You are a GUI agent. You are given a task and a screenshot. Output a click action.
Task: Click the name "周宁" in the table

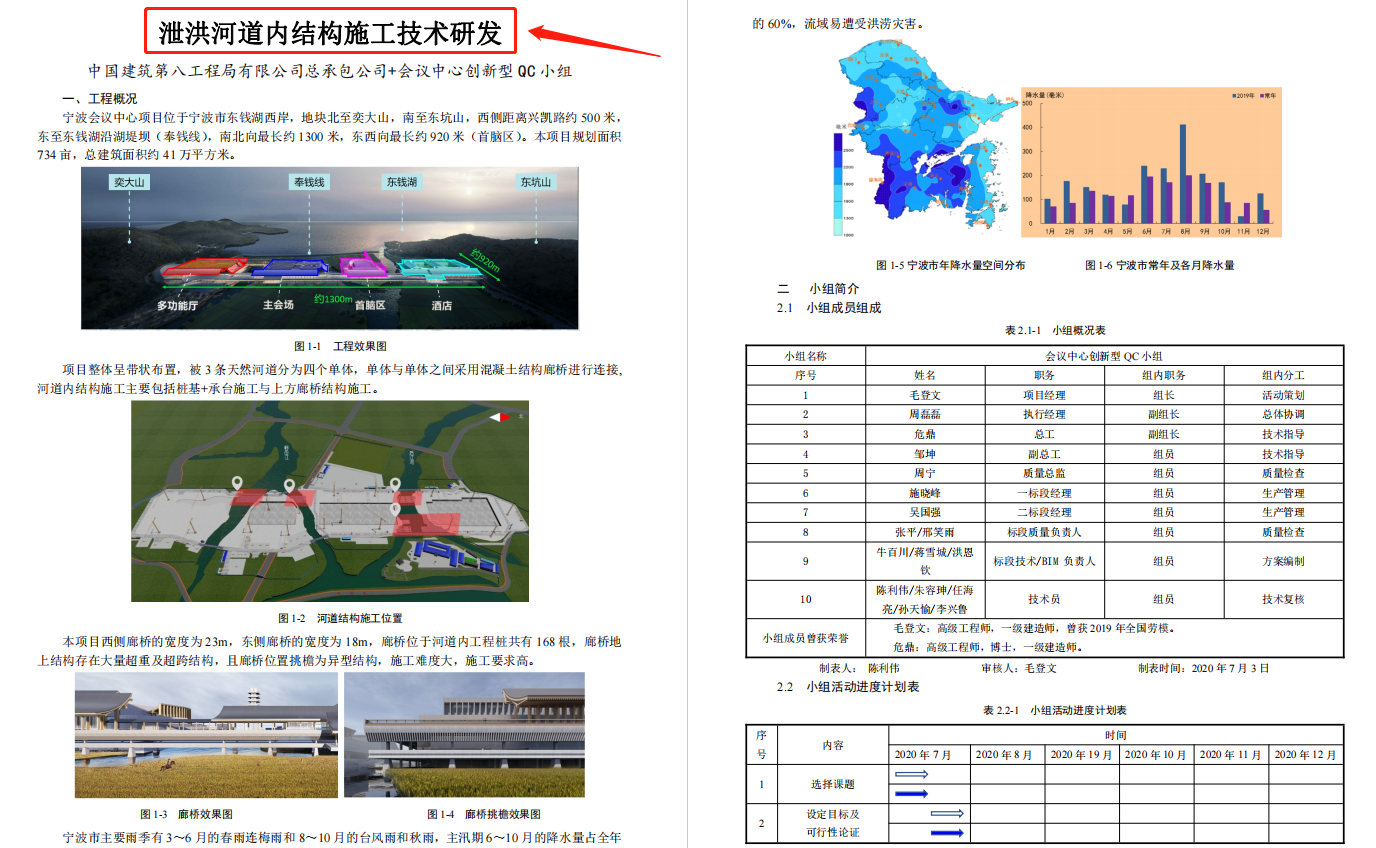(x=925, y=473)
